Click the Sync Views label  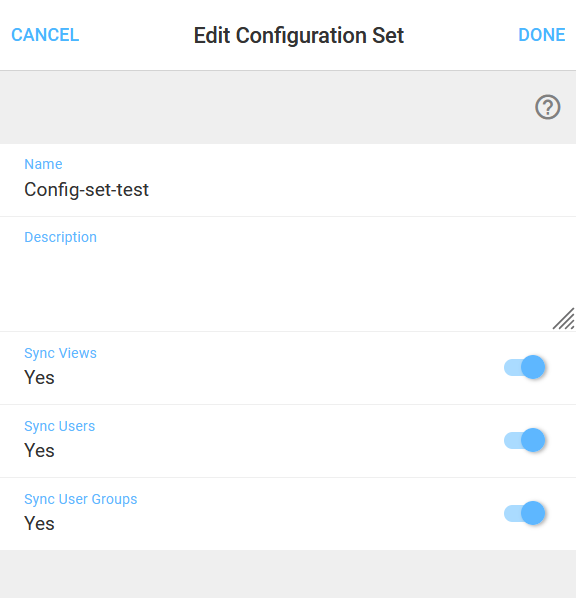pos(60,353)
